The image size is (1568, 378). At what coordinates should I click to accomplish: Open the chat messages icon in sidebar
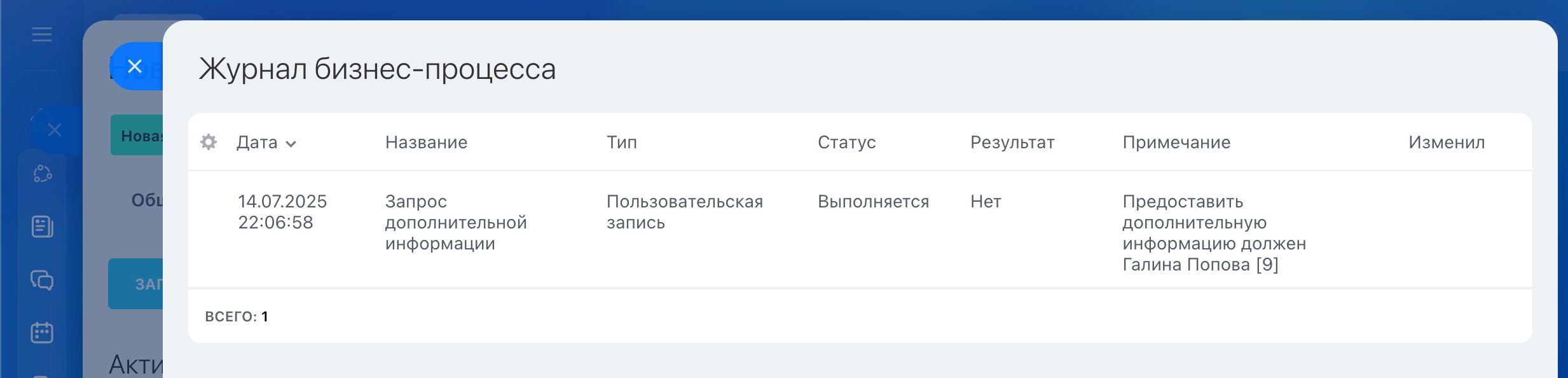coord(42,280)
